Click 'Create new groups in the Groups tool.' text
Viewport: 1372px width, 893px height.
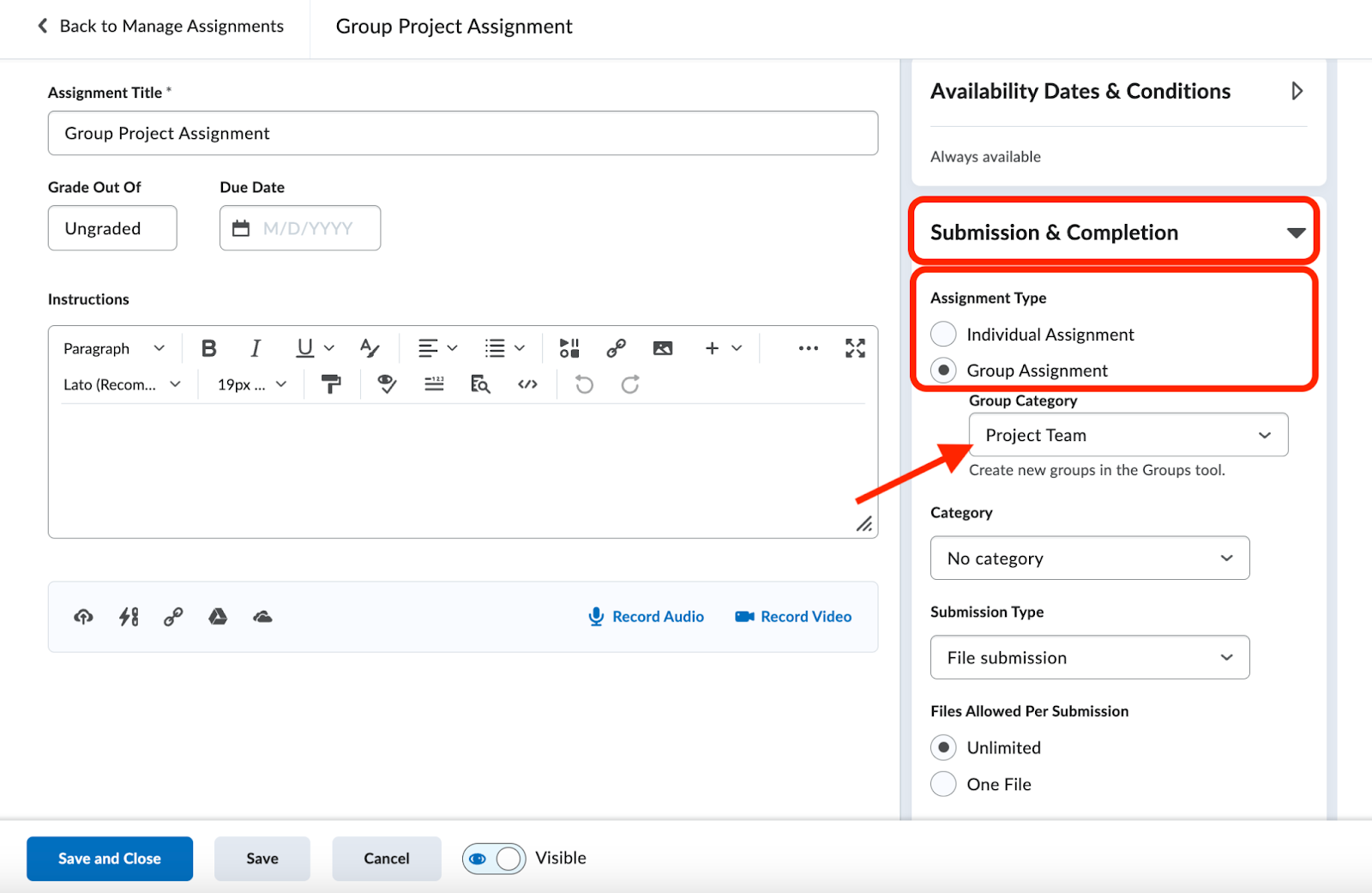pos(1097,470)
